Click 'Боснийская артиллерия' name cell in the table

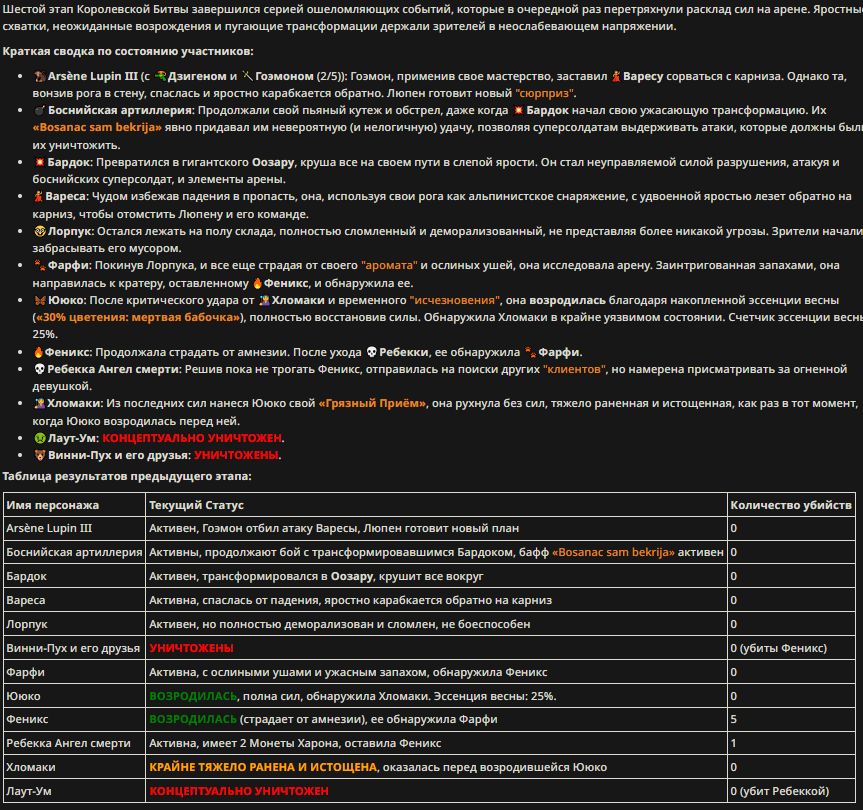click(74, 552)
